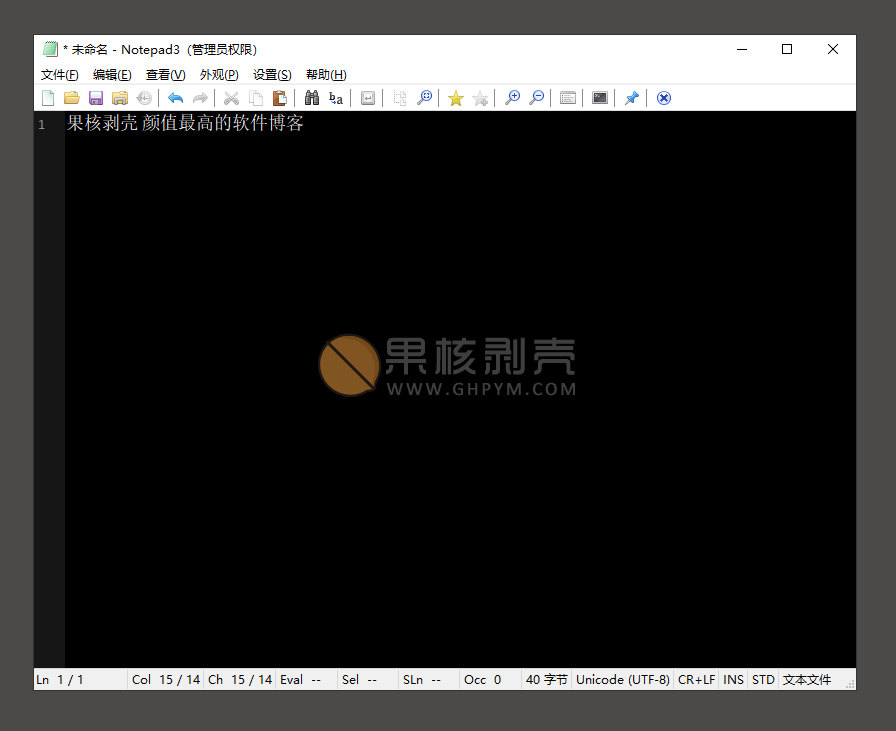The image size is (896, 731).
Task: Click the 40 字节 status field
Action: click(x=546, y=680)
